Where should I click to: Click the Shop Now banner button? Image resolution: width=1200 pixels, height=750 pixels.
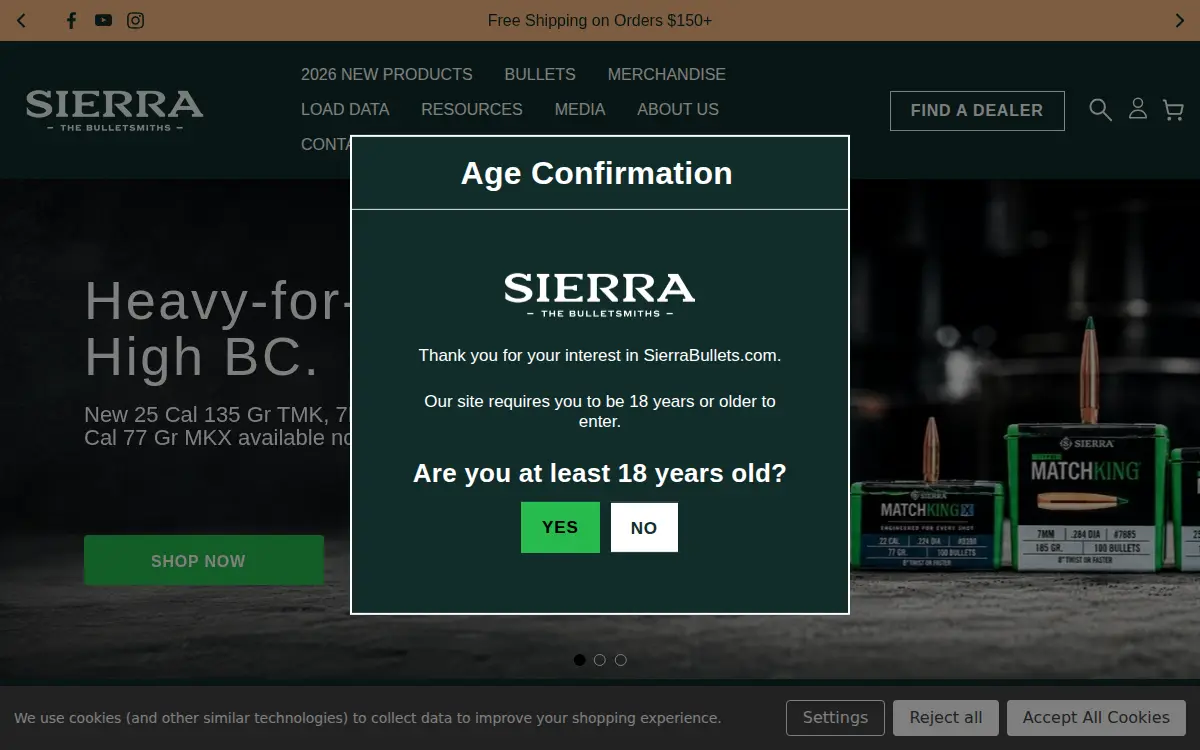(x=204, y=560)
